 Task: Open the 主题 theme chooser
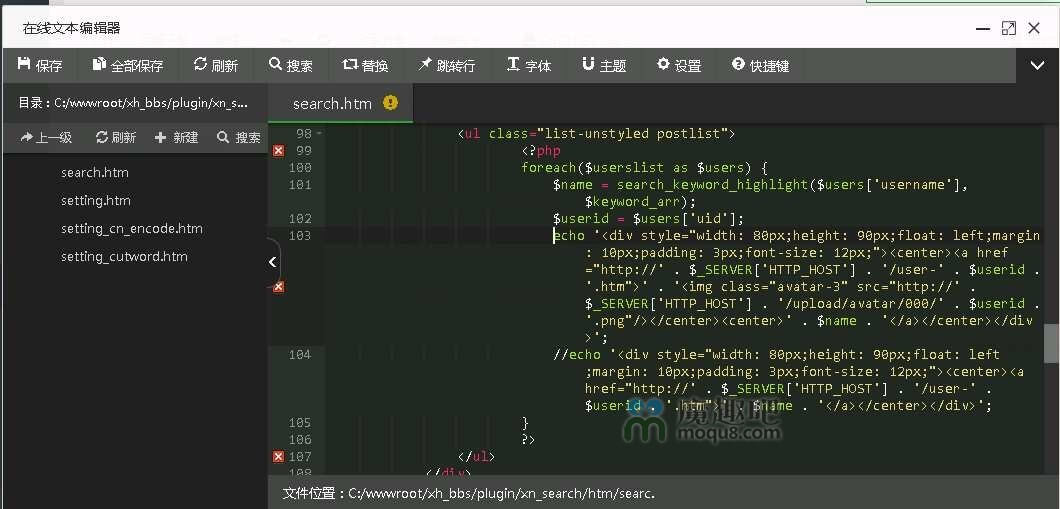[604, 66]
